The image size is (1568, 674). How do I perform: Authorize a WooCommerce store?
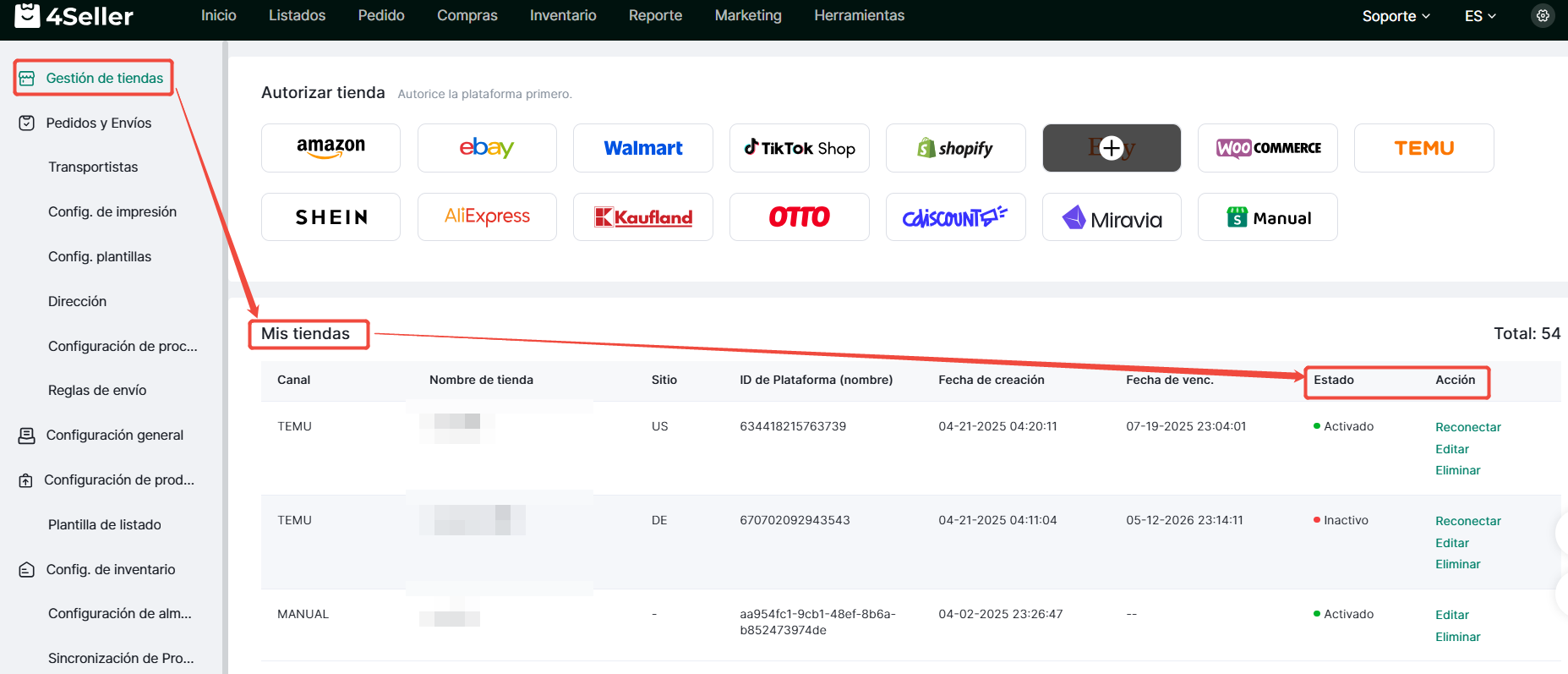[1268, 148]
